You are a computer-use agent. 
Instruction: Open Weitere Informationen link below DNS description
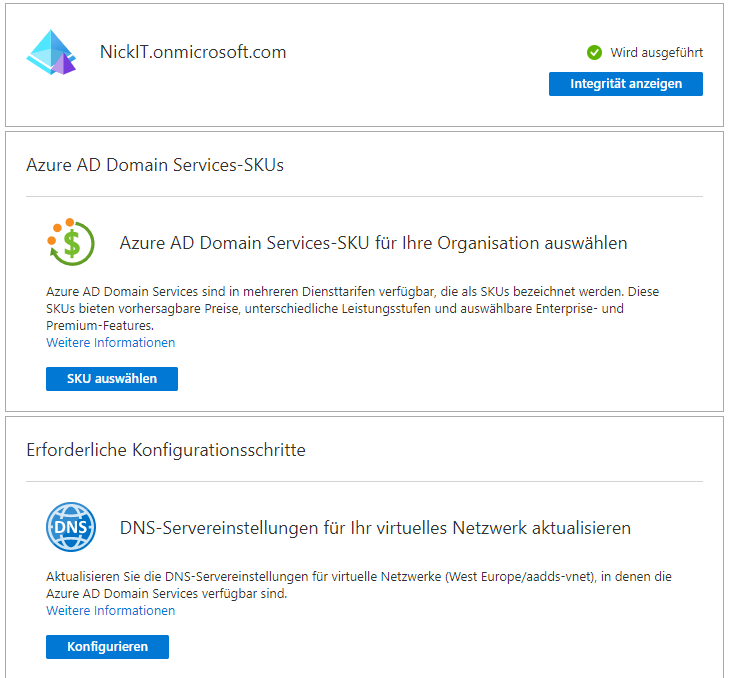[x=110, y=611]
